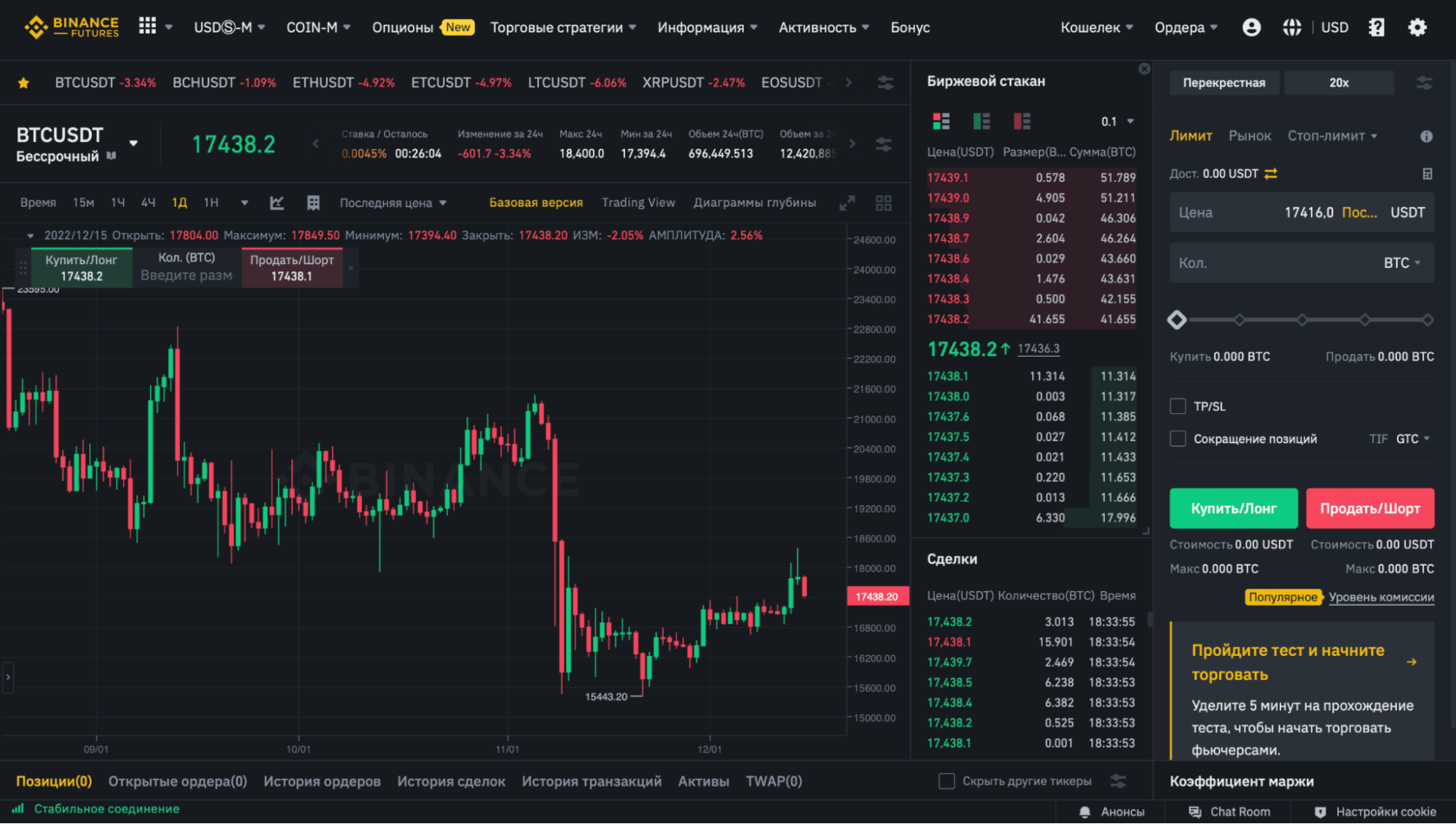Viewport: 1456px width, 824px height.
Task: Switch to Рынок order tab
Action: tap(1250, 136)
